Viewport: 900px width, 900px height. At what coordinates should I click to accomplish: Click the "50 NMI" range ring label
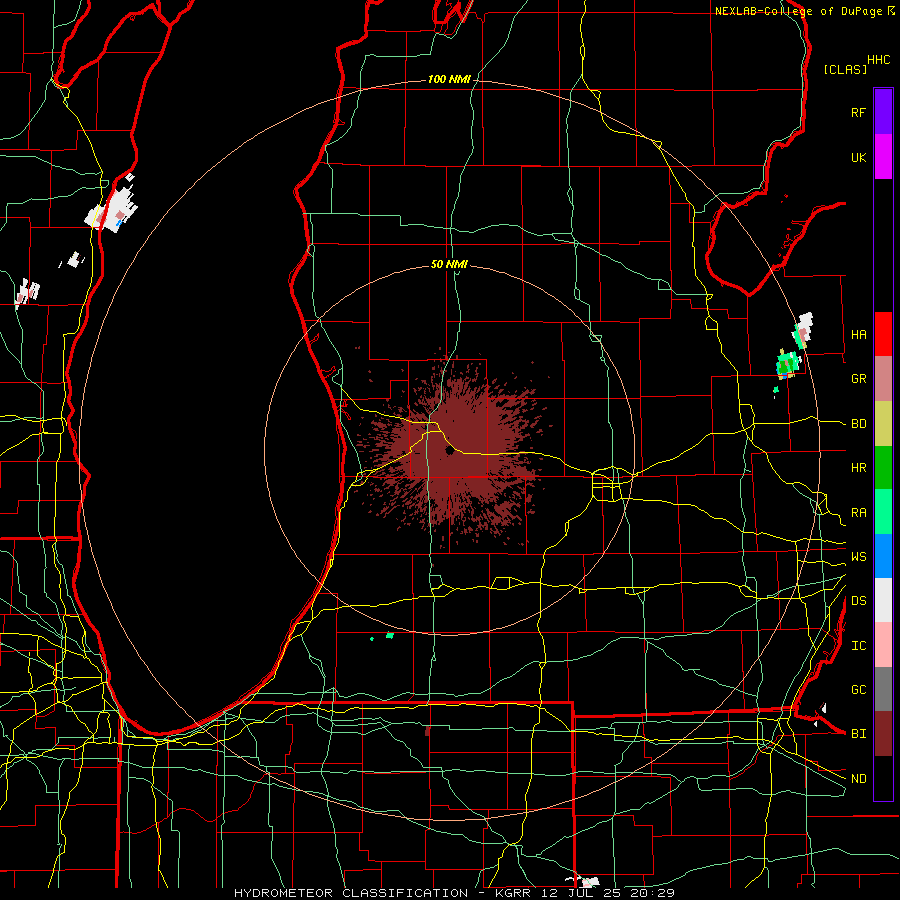449,264
